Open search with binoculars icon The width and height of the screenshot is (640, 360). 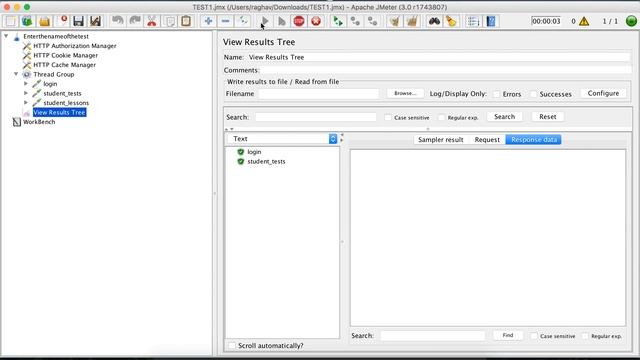[434, 21]
